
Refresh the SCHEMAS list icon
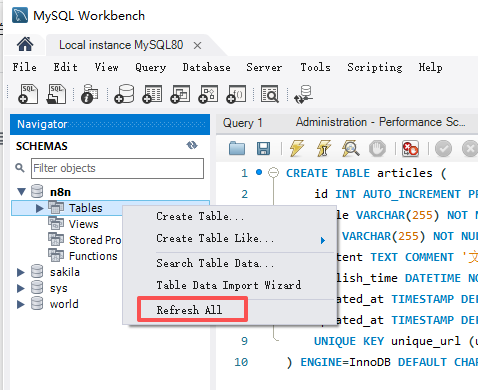click(192, 145)
